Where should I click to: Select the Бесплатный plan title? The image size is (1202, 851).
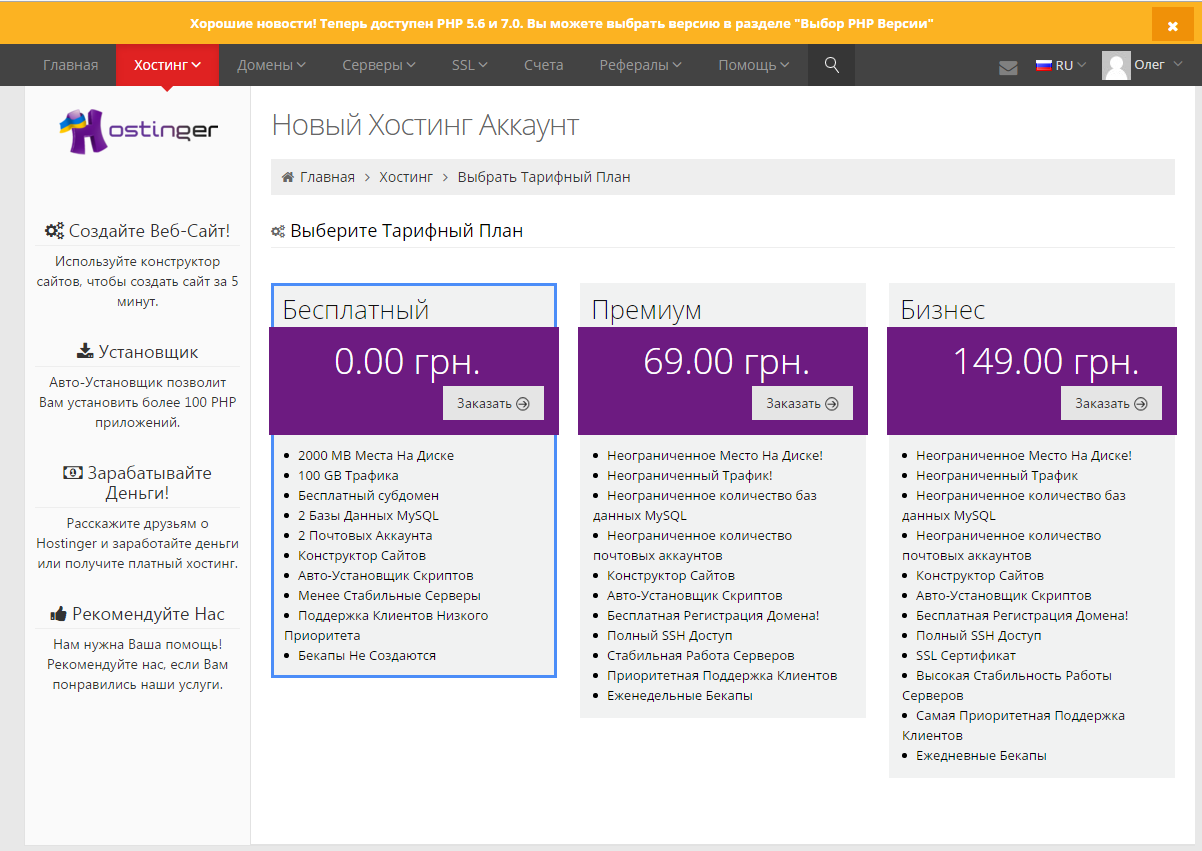tap(356, 310)
